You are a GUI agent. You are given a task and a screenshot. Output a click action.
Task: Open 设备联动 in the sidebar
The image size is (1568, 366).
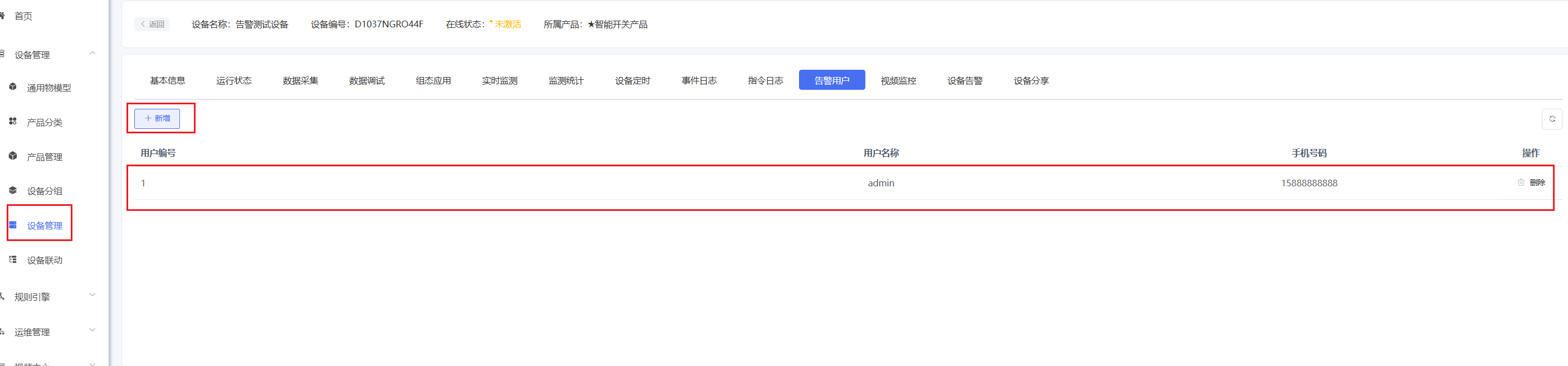(45, 261)
